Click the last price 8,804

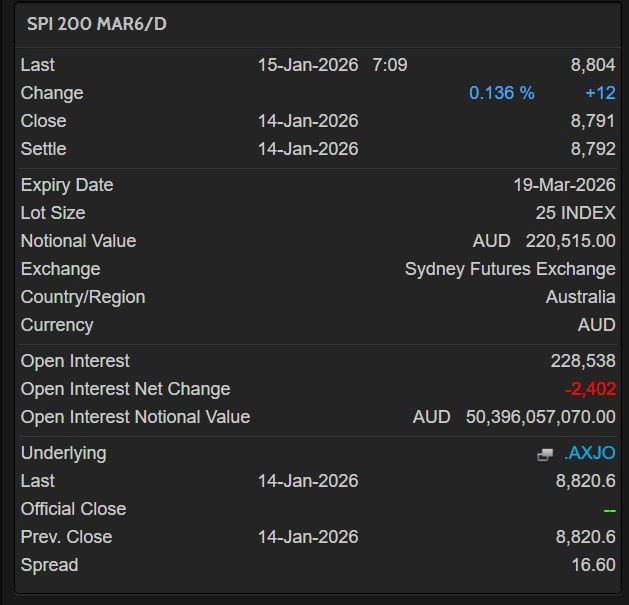593,65
